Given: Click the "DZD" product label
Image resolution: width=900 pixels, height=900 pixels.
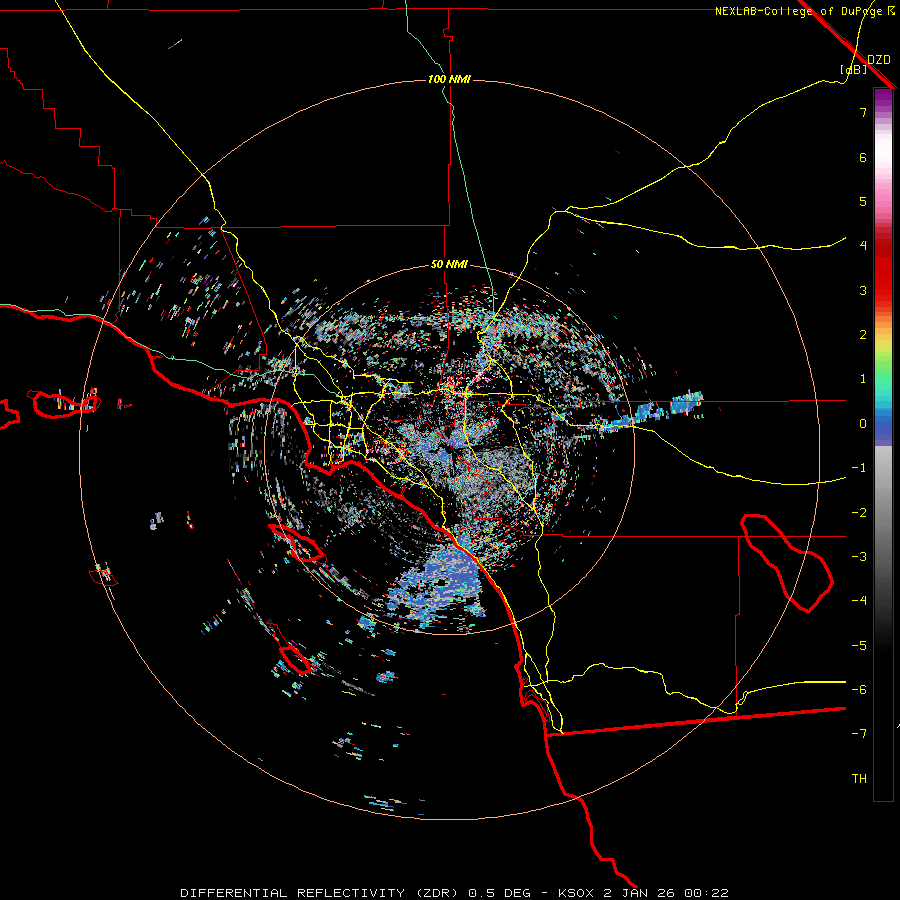Looking at the screenshot, I should click(x=879, y=60).
